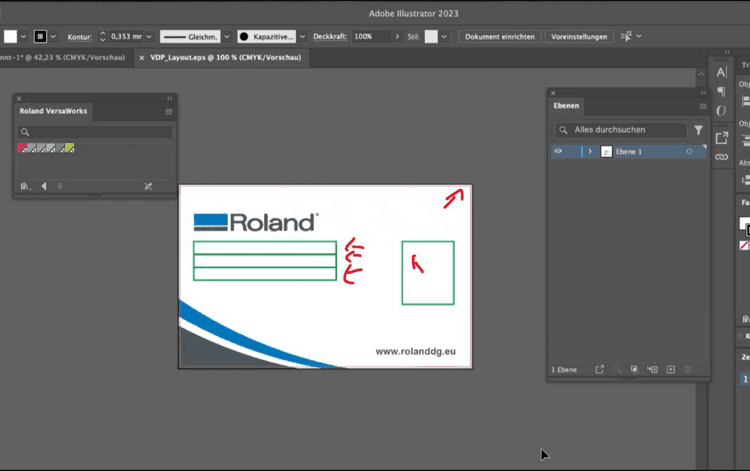
Task: Open the Paragraph panel icon in the dock
Action: coord(722,91)
